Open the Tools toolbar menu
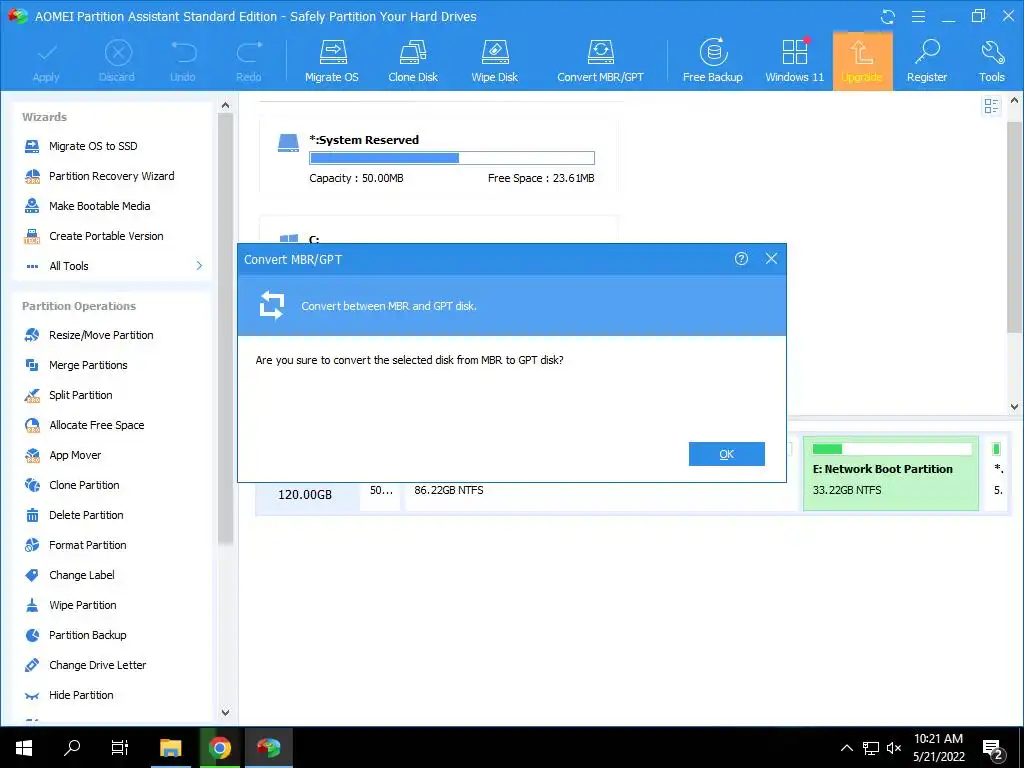This screenshot has height=768, width=1024. pos(991,61)
